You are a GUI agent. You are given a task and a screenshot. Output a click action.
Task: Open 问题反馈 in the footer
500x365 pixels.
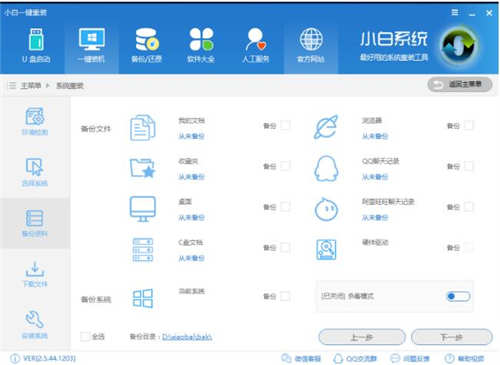pos(410,359)
